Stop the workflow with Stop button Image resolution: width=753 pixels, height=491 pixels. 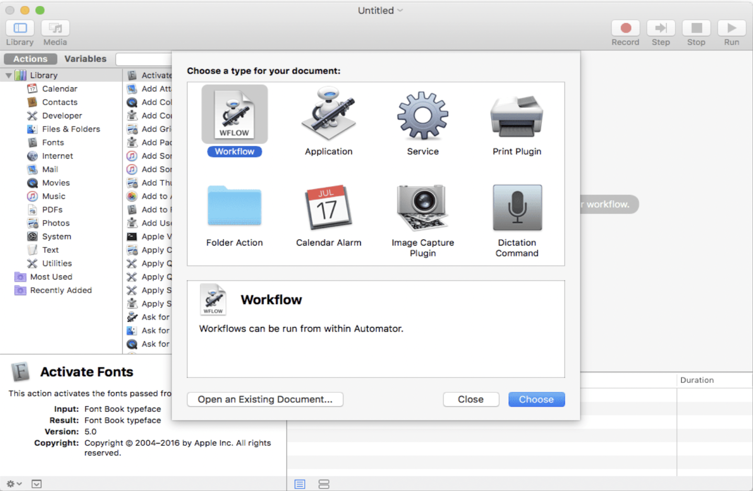tap(696, 28)
